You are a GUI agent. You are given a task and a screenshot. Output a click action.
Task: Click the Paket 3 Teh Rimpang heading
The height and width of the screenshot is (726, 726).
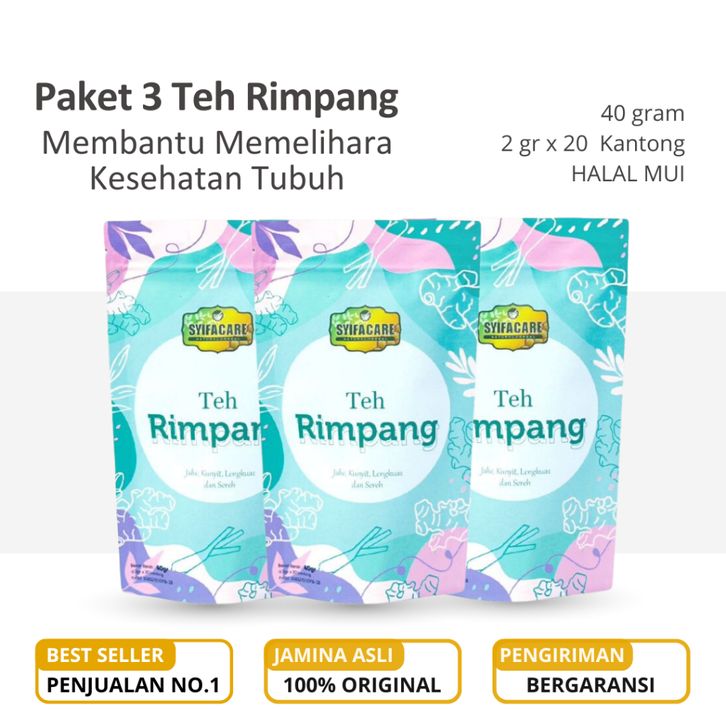pos(217,98)
